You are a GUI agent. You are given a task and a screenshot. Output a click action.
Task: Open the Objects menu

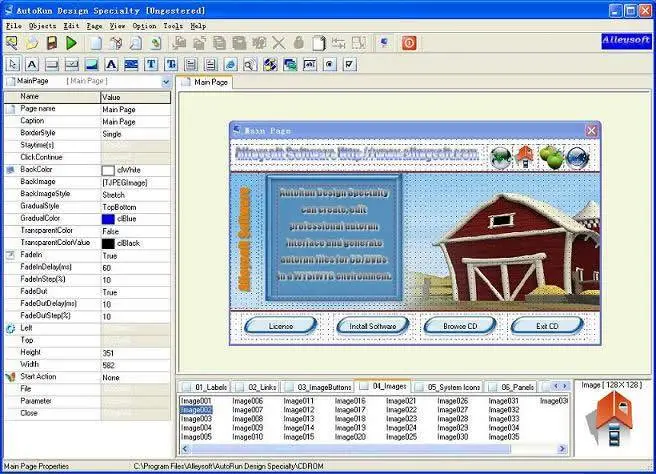(42, 26)
